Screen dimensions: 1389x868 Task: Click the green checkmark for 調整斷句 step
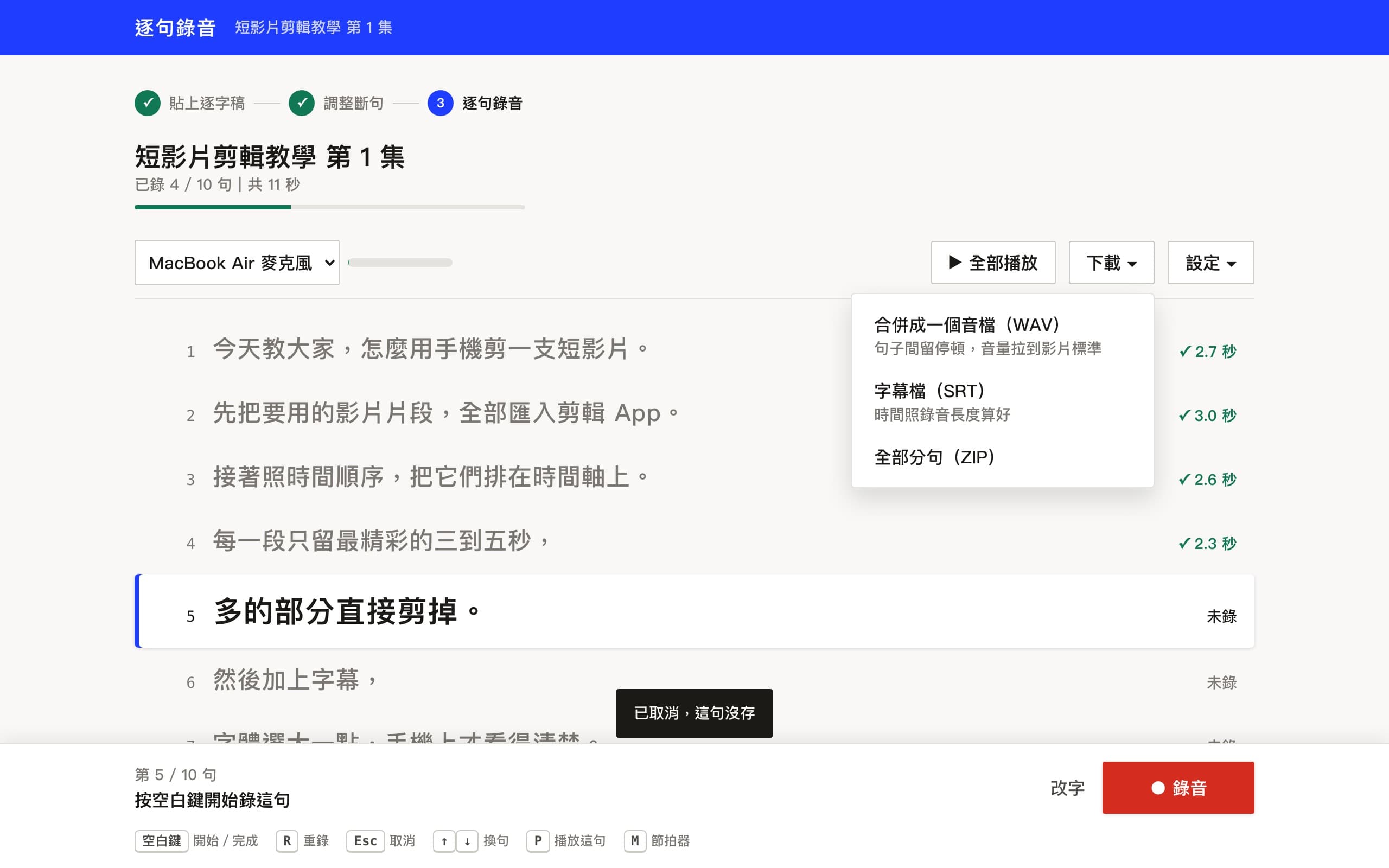pyautogui.click(x=301, y=103)
